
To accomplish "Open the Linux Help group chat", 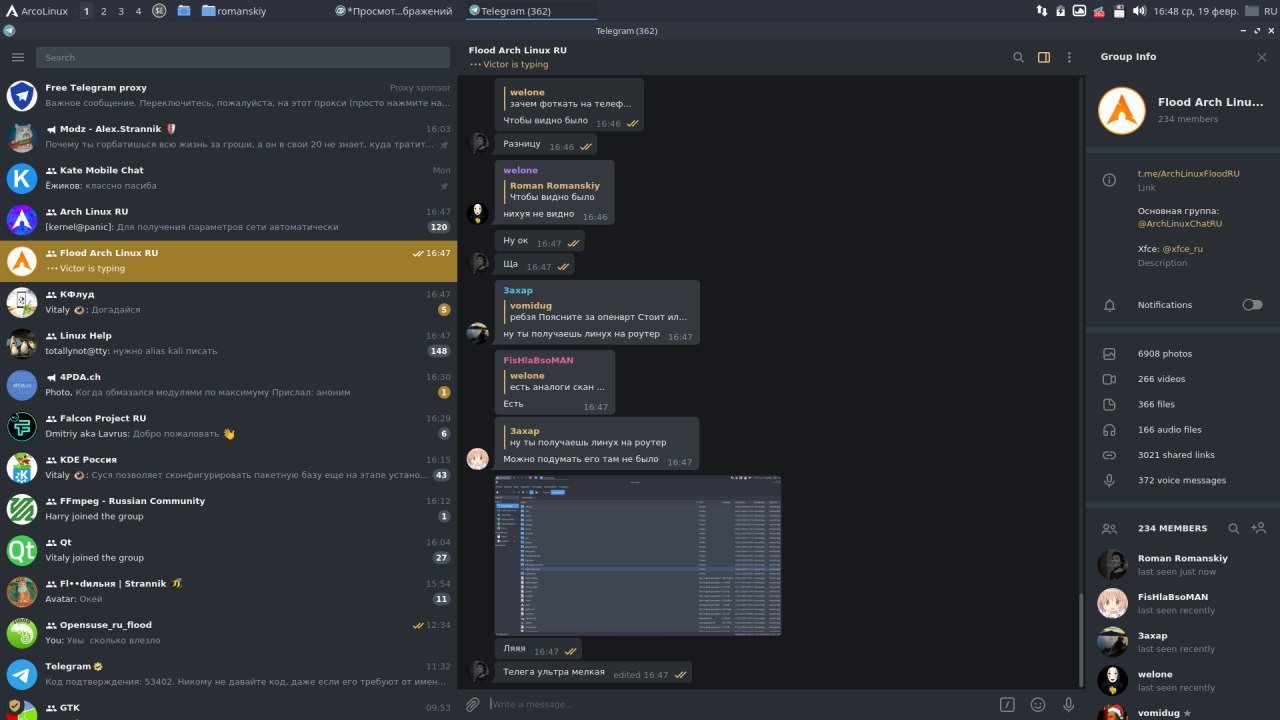I will pyautogui.click(x=228, y=343).
